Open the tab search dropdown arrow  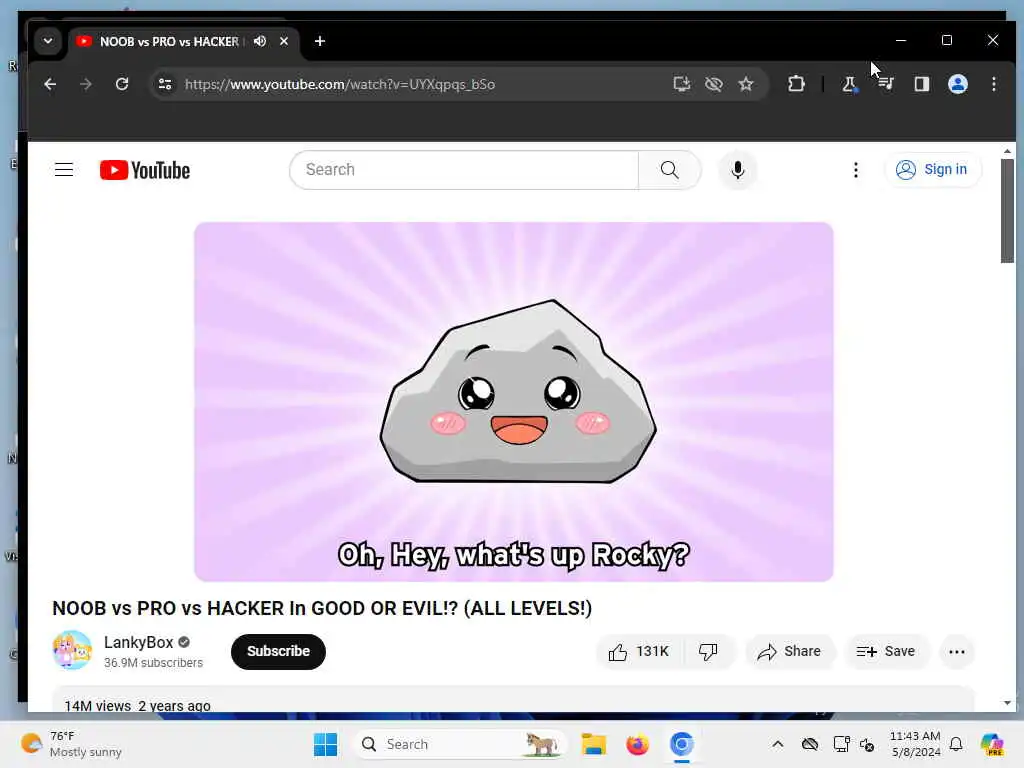48,41
